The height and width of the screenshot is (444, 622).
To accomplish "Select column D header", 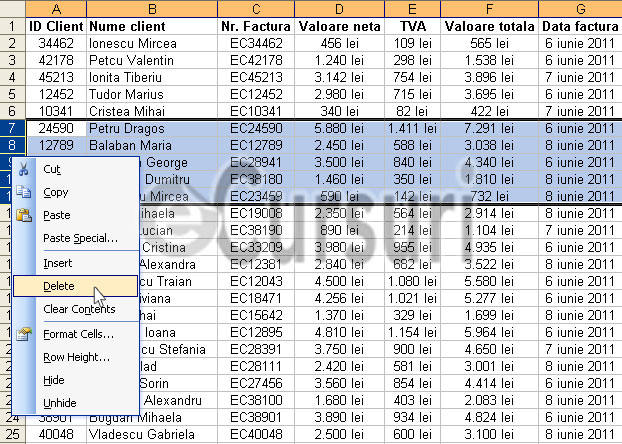I will point(339,9).
